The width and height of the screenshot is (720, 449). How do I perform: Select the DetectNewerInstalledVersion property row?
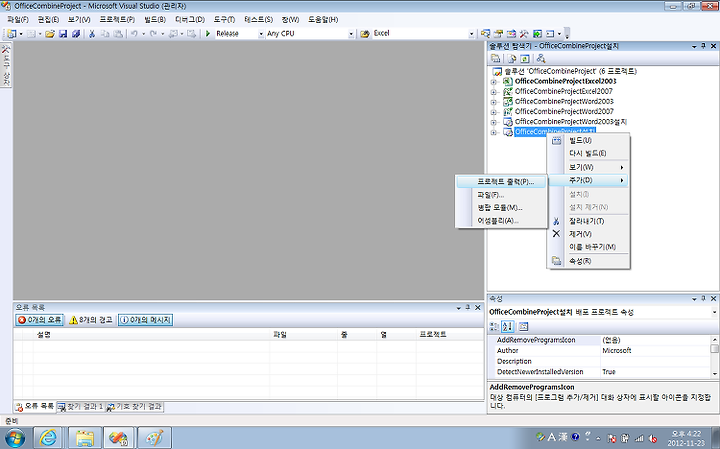[600, 372]
